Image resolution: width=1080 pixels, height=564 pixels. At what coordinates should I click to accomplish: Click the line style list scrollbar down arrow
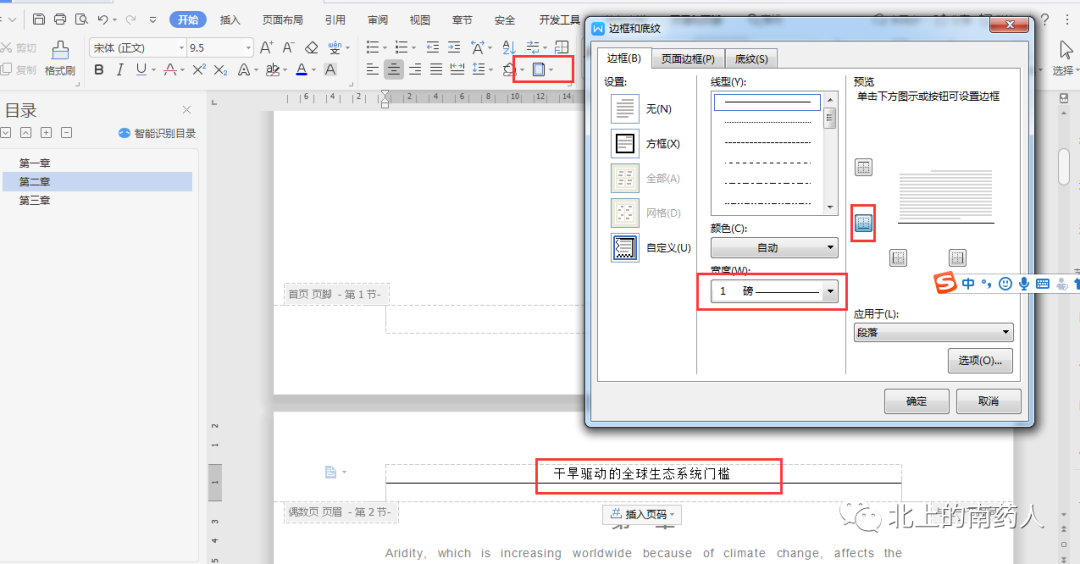pyautogui.click(x=830, y=207)
